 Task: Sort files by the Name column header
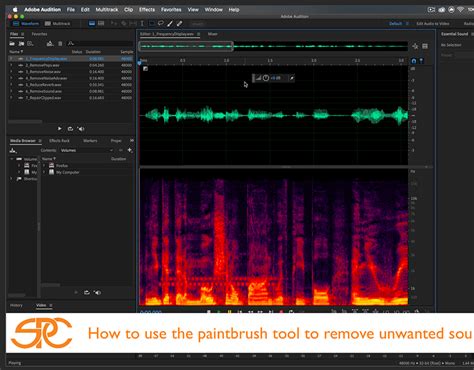point(16,52)
